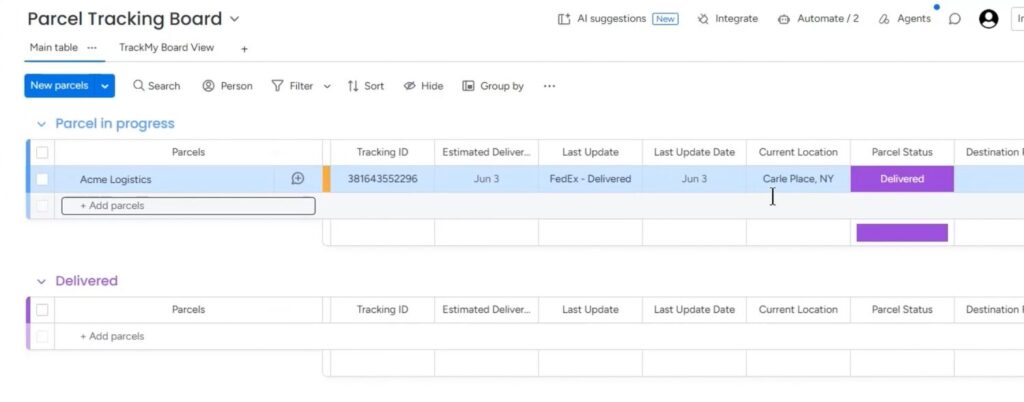The height and width of the screenshot is (402, 1024).
Task: Switch to TrackMy Board View tab
Action: [x=167, y=48]
